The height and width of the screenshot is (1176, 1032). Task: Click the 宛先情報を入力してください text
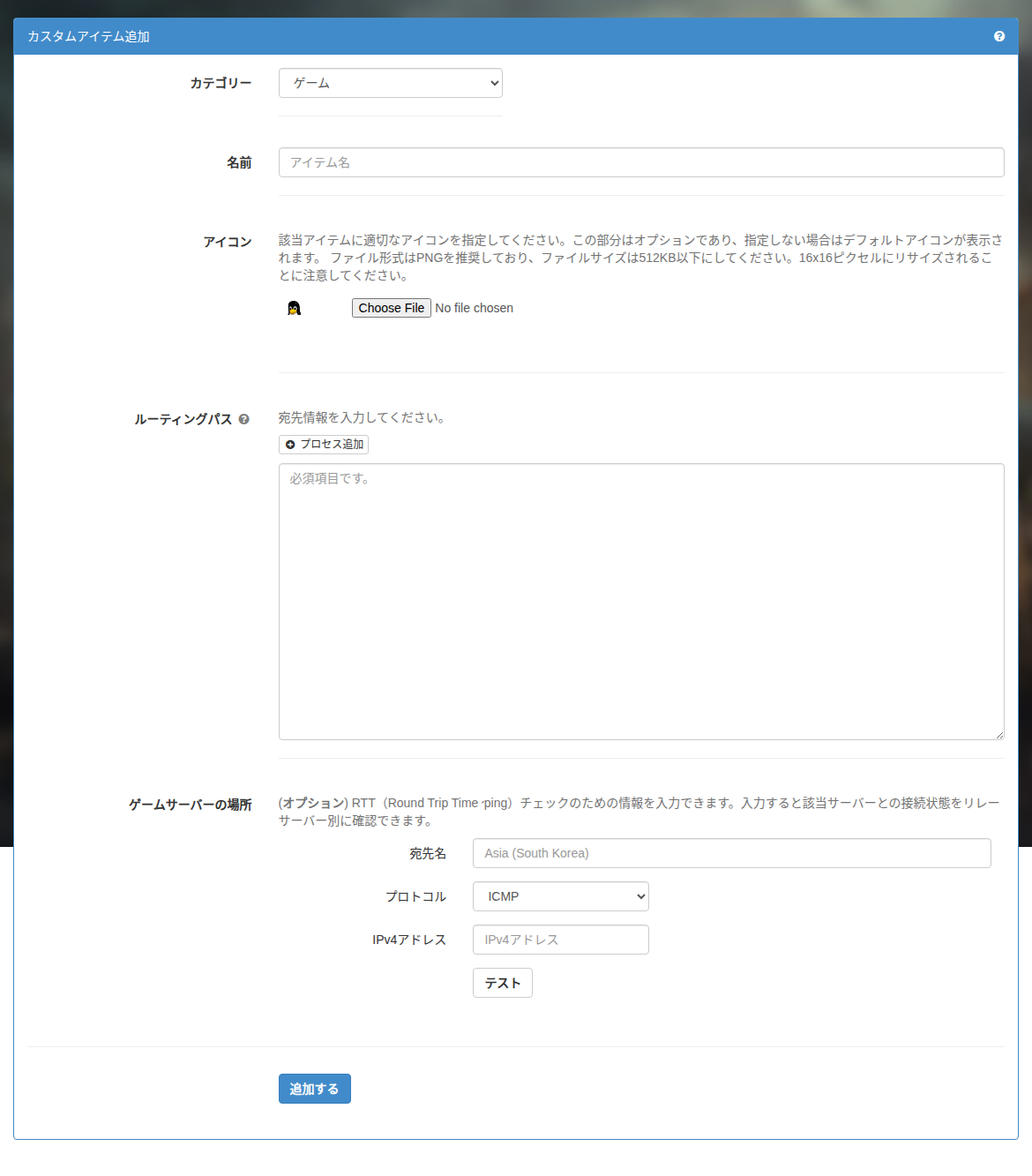point(363,417)
